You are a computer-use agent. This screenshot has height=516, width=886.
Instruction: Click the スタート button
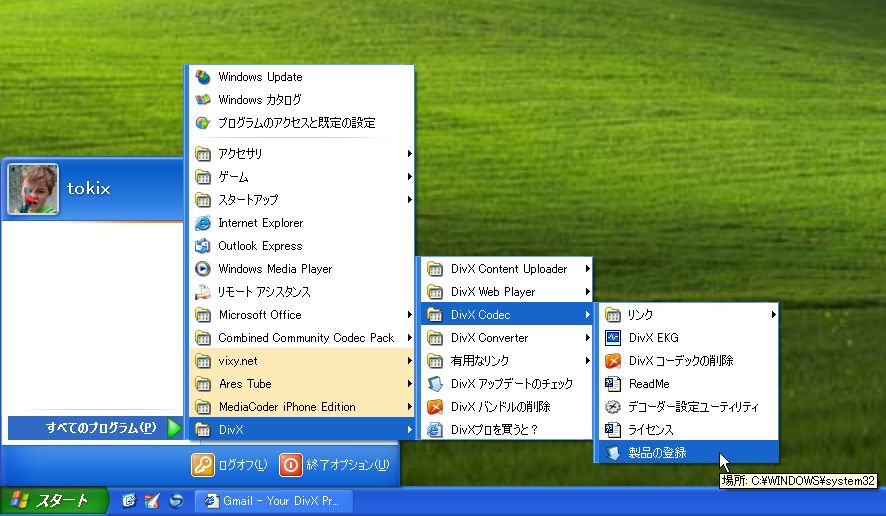click(54, 501)
